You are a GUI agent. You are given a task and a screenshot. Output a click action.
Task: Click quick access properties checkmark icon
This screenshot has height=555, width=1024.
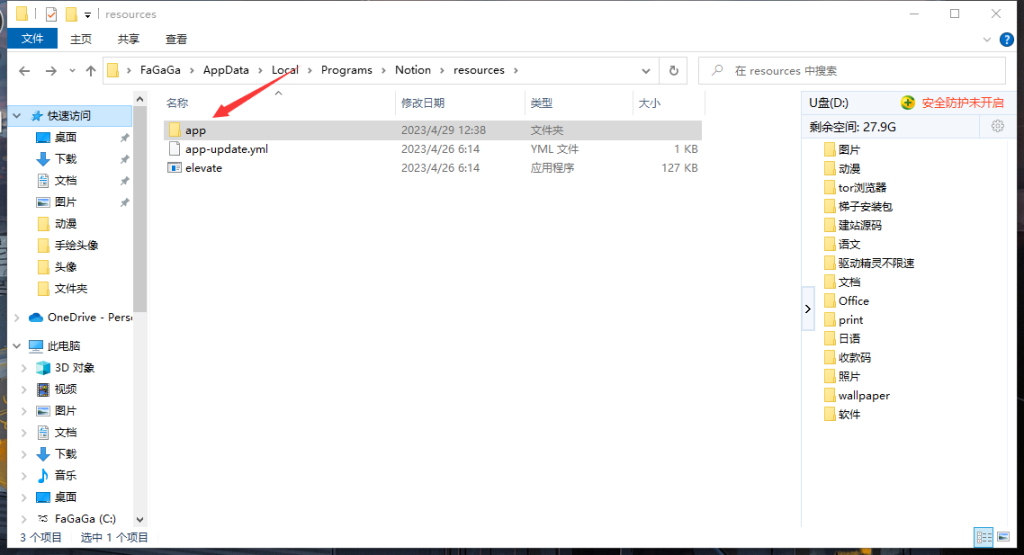[x=51, y=14]
